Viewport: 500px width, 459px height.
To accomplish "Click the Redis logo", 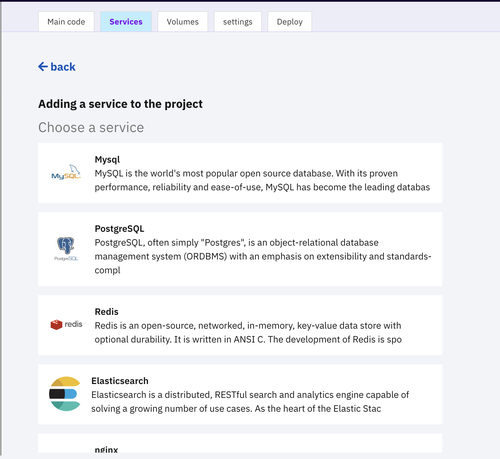I will click(x=66, y=324).
